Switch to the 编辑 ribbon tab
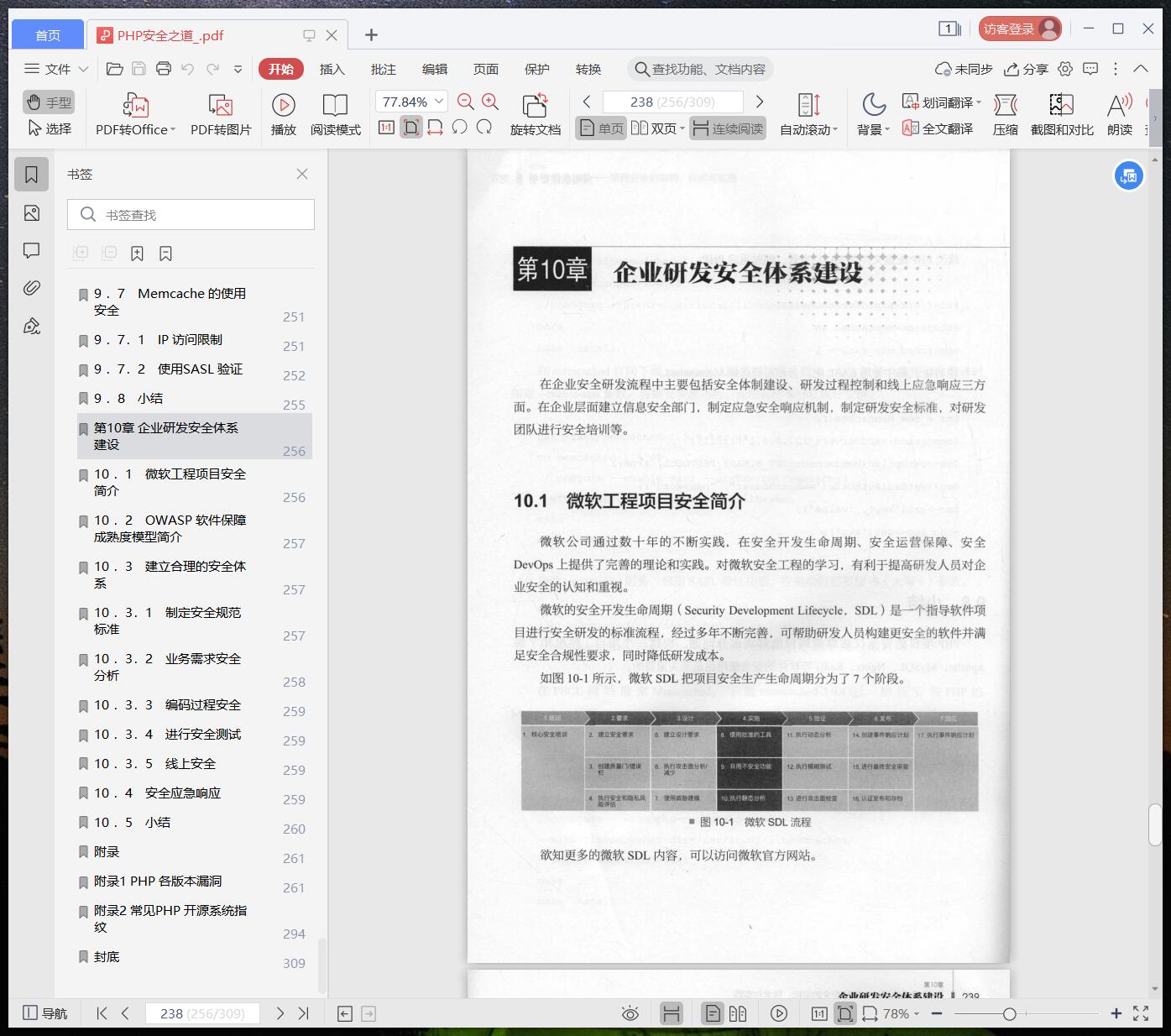Screen dimensions: 1171x1036 pos(435,69)
